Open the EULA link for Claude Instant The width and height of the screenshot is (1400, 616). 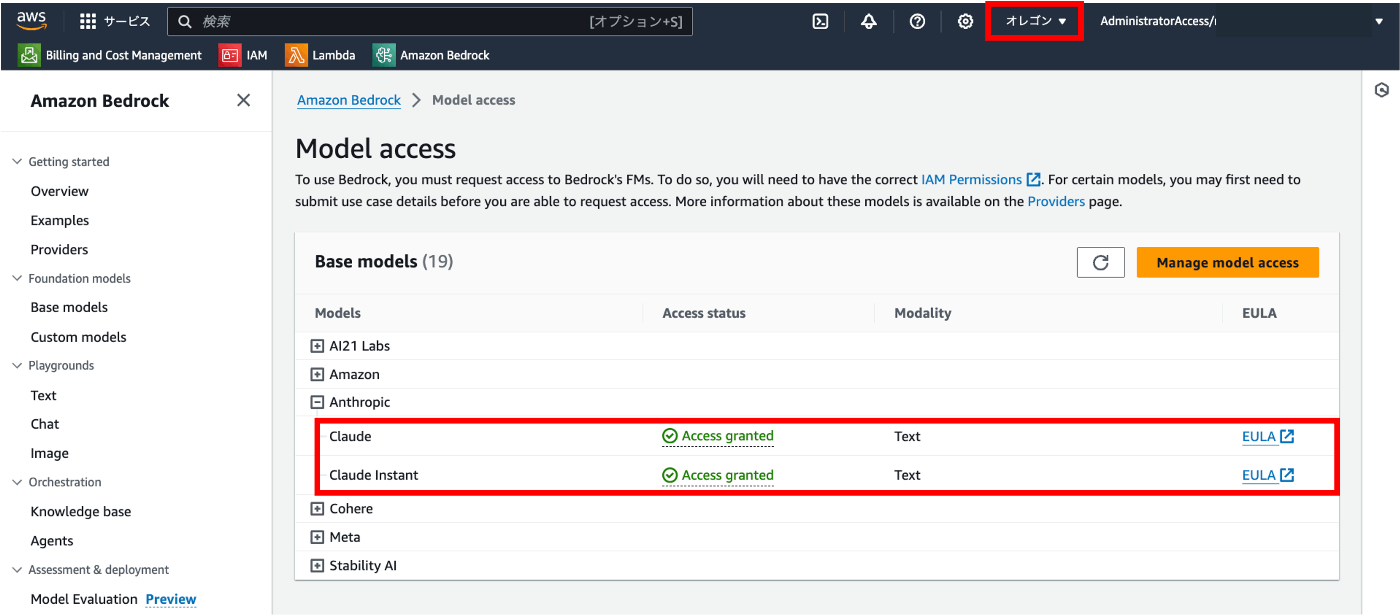coord(1268,475)
